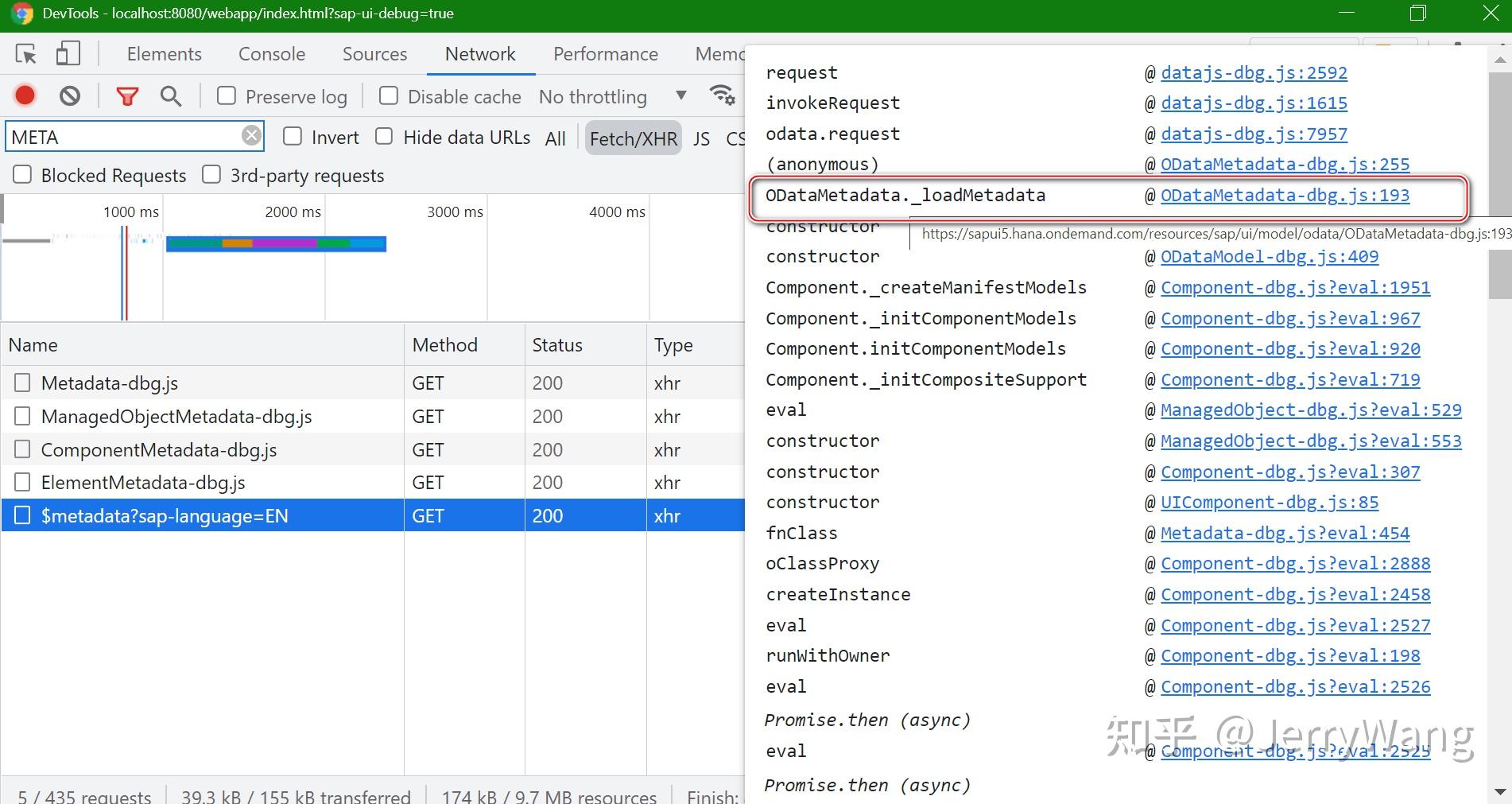This screenshot has height=804, width=1512.
Task: Enable Hide data URLs
Action: coord(384,136)
